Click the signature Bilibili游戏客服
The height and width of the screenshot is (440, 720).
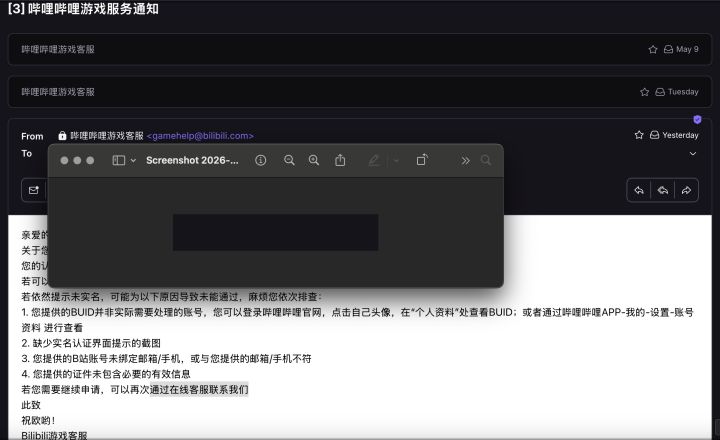tap(54, 435)
